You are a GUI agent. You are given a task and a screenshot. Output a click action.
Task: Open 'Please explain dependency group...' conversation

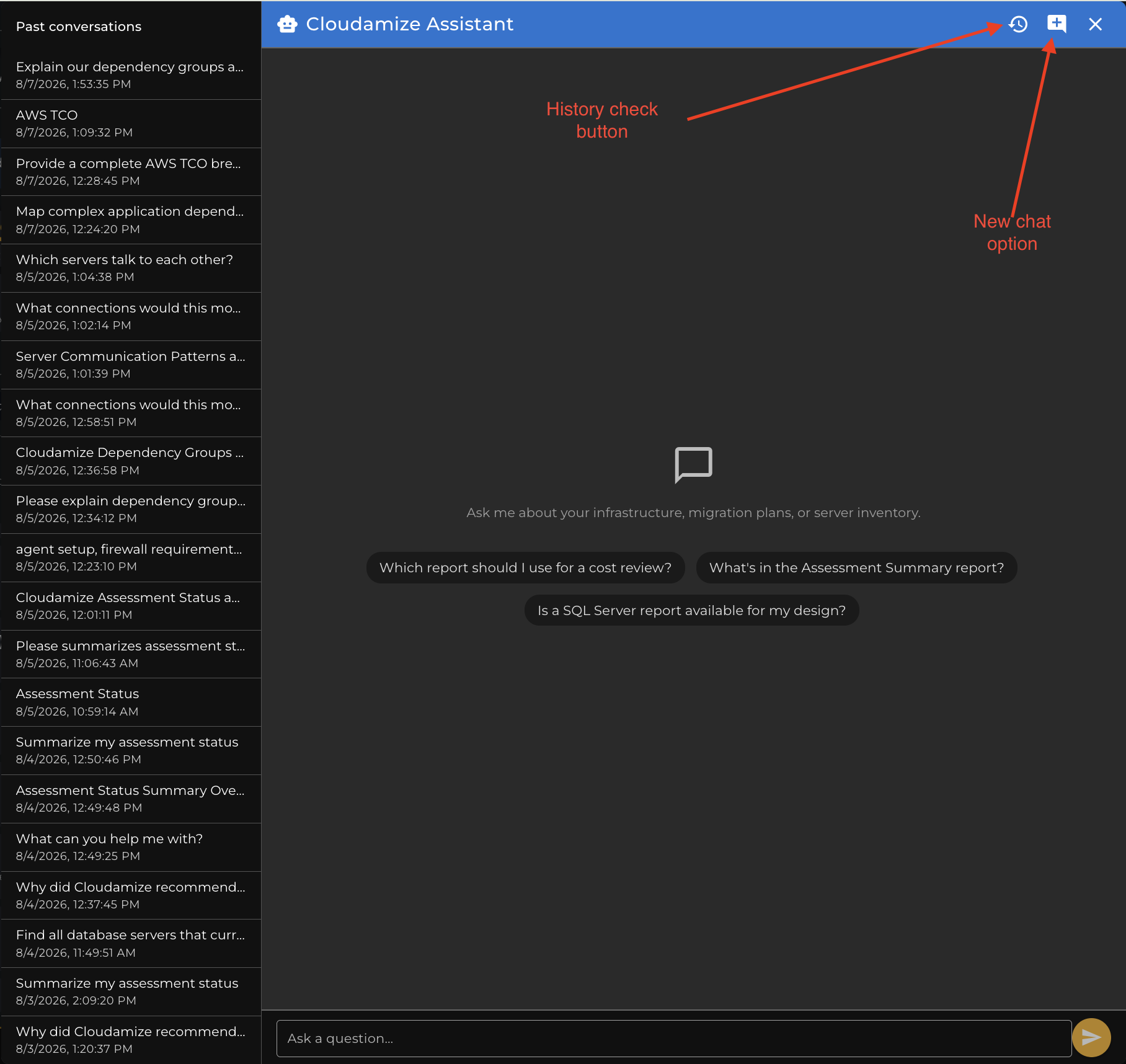pos(131,509)
